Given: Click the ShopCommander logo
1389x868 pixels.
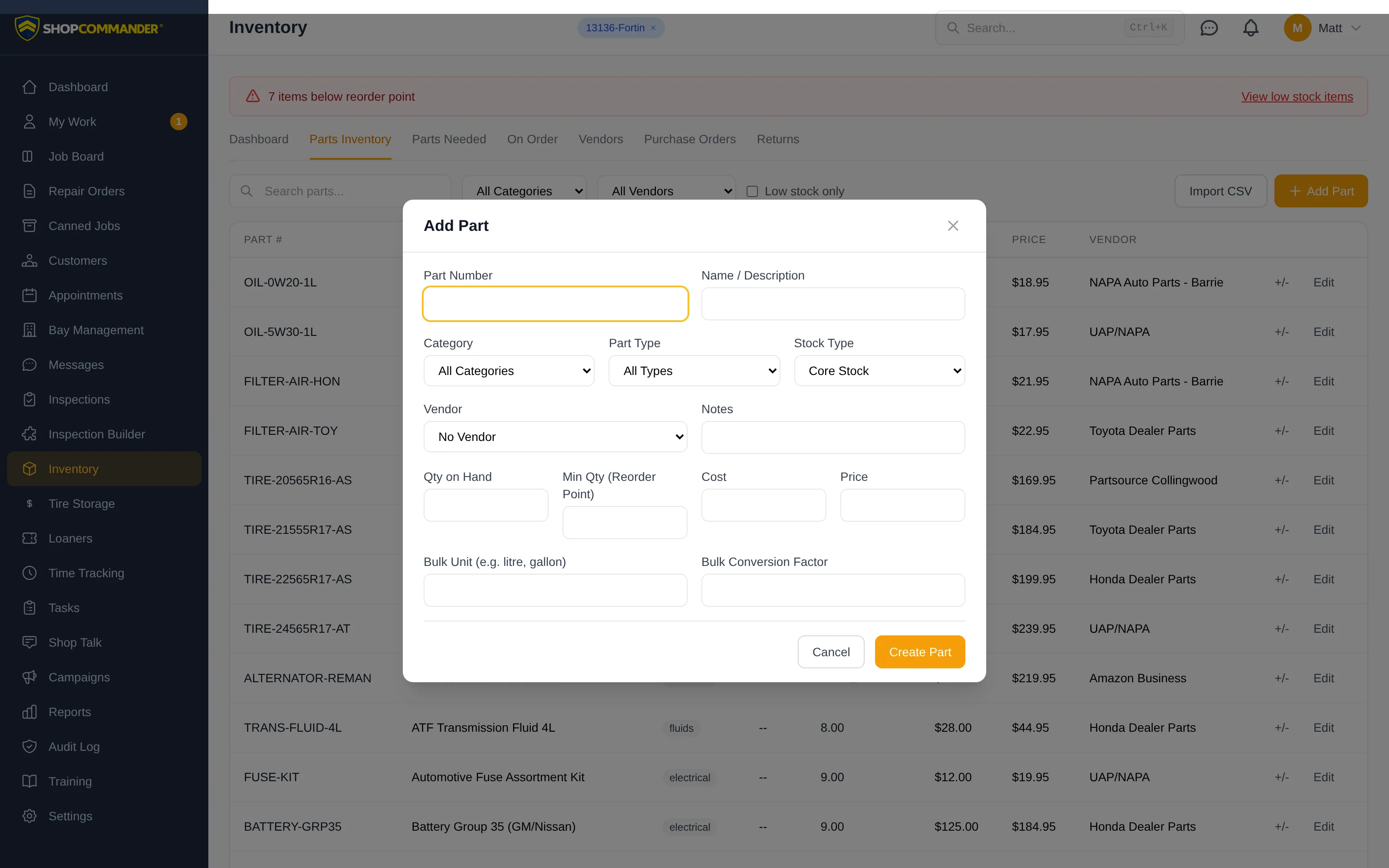Looking at the screenshot, I should [x=89, y=28].
